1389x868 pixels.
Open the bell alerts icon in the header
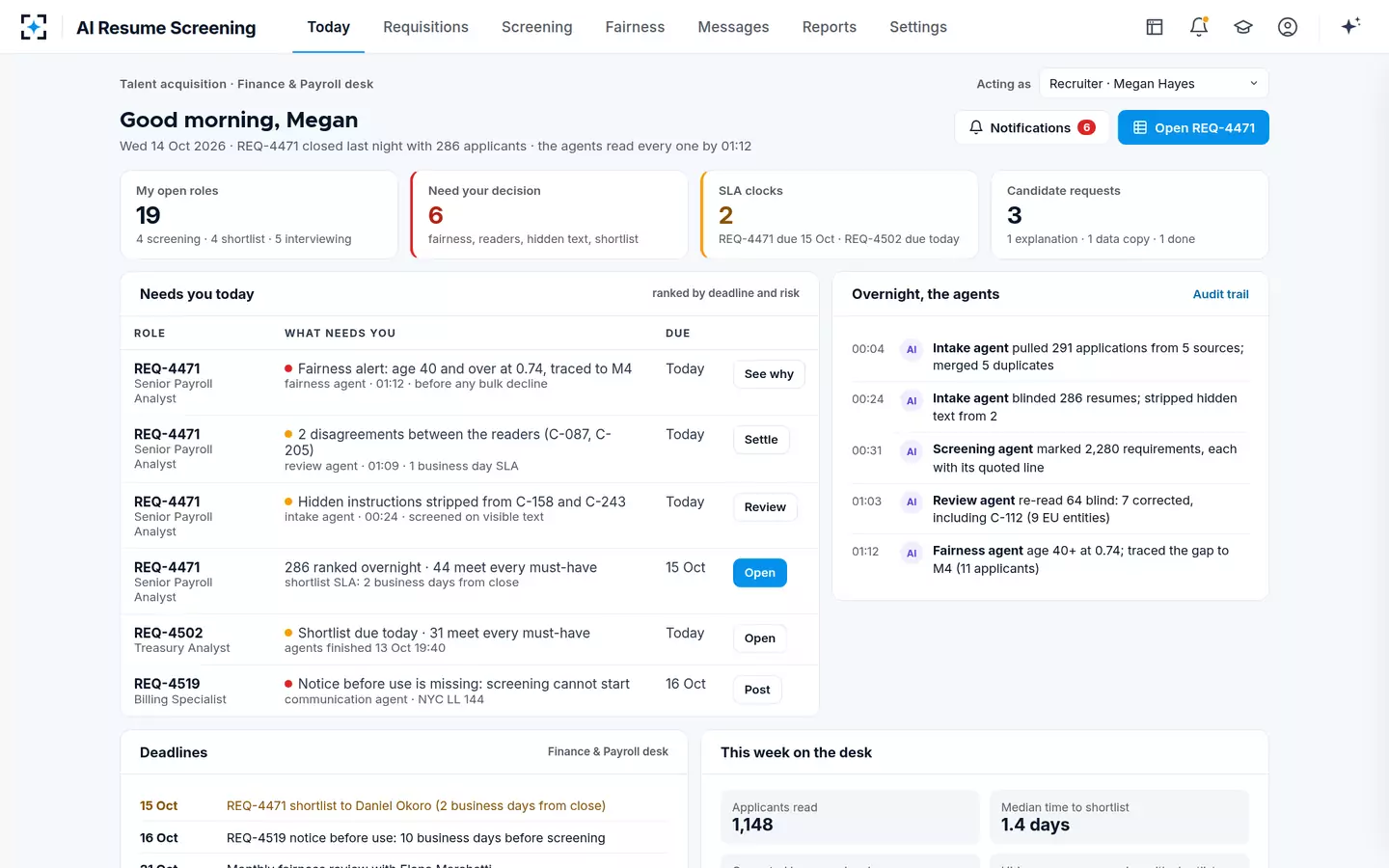[x=1199, y=27]
